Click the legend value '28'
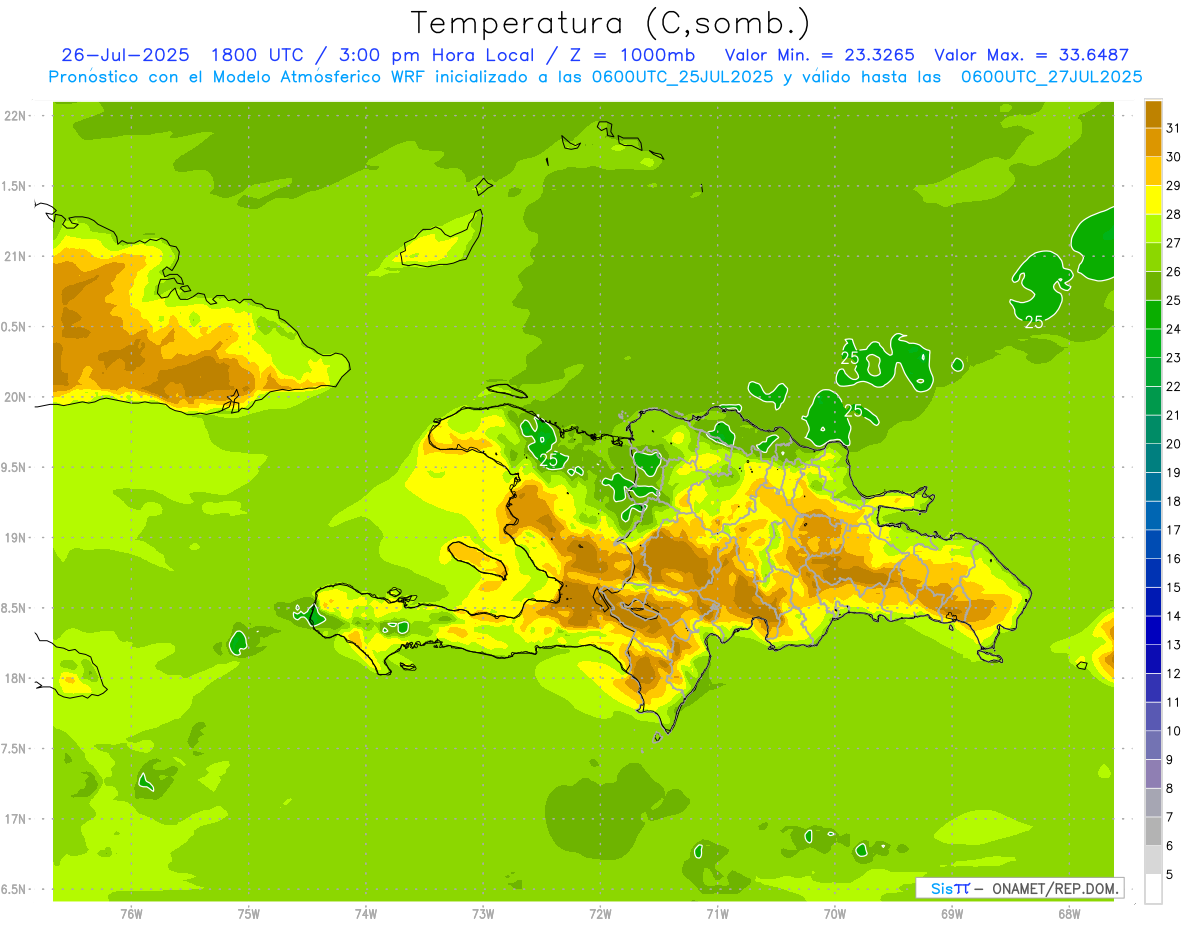The width and height of the screenshot is (1200, 927). point(1174,214)
